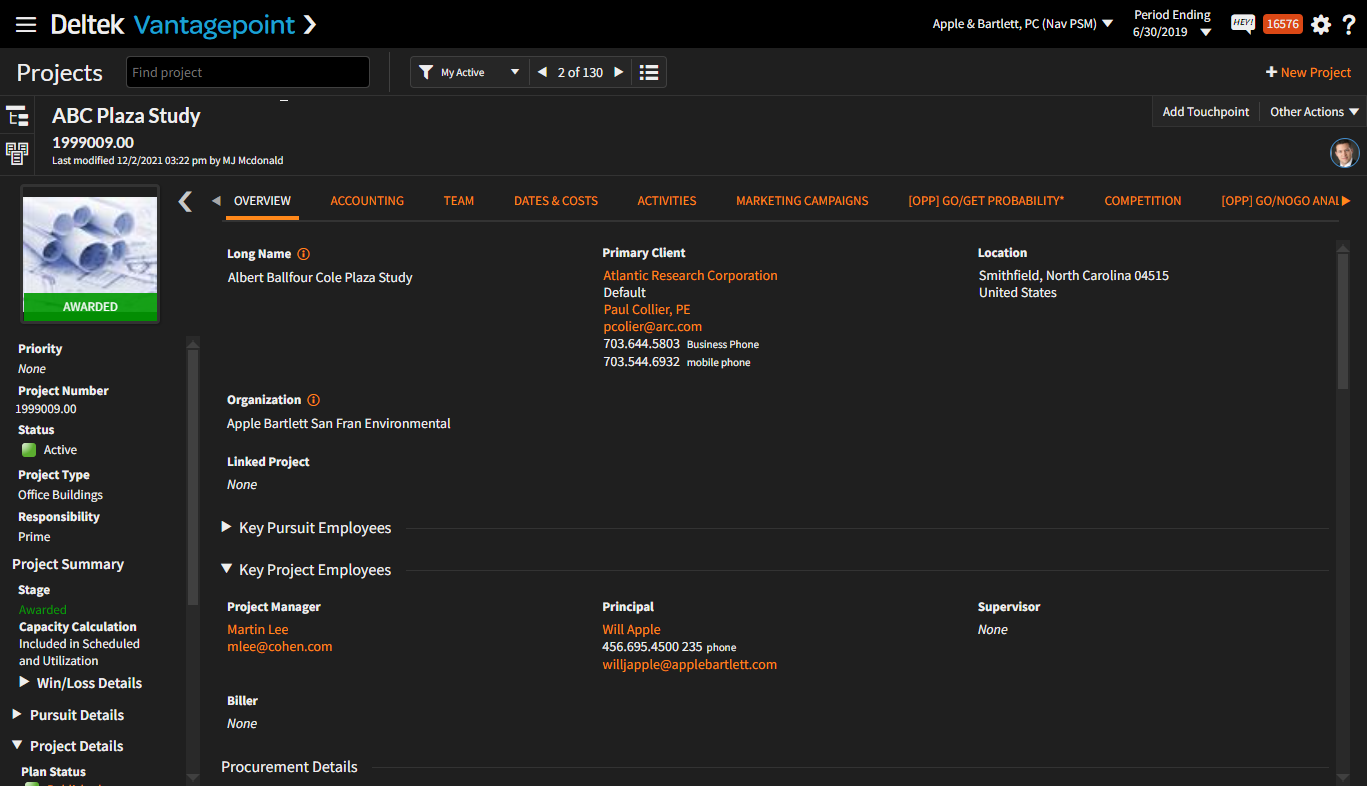Open the project plan icon below the structure icon
The width and height of the screenshot is (1367, 786).
point(17,154)
